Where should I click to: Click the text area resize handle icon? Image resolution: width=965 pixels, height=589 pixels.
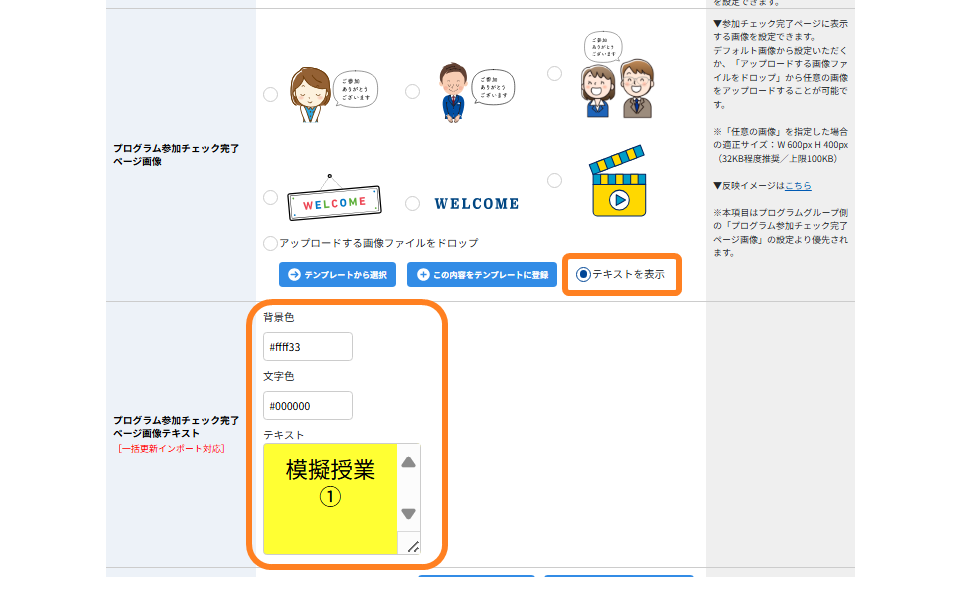click(413, 546)
